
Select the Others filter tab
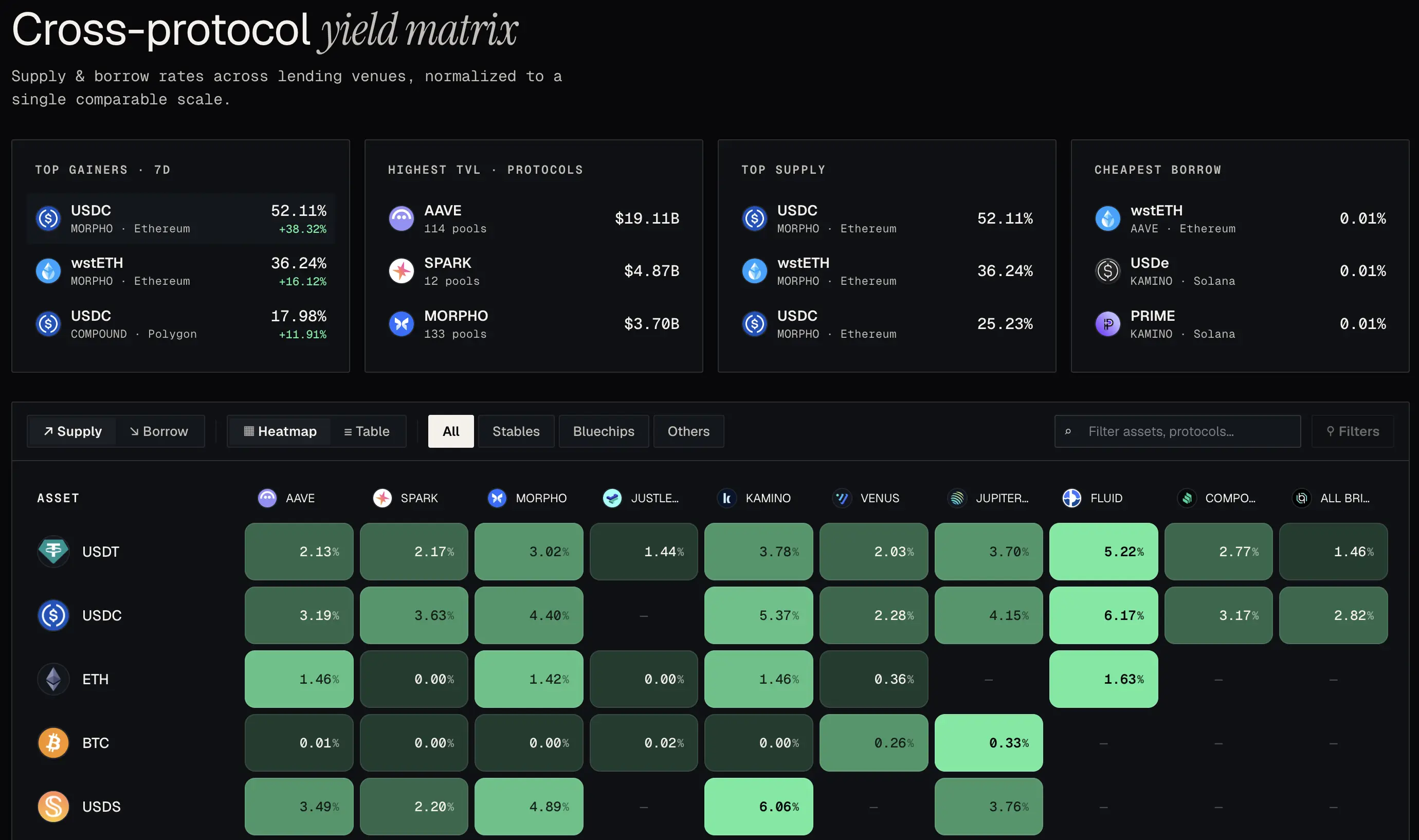[689, 431]
